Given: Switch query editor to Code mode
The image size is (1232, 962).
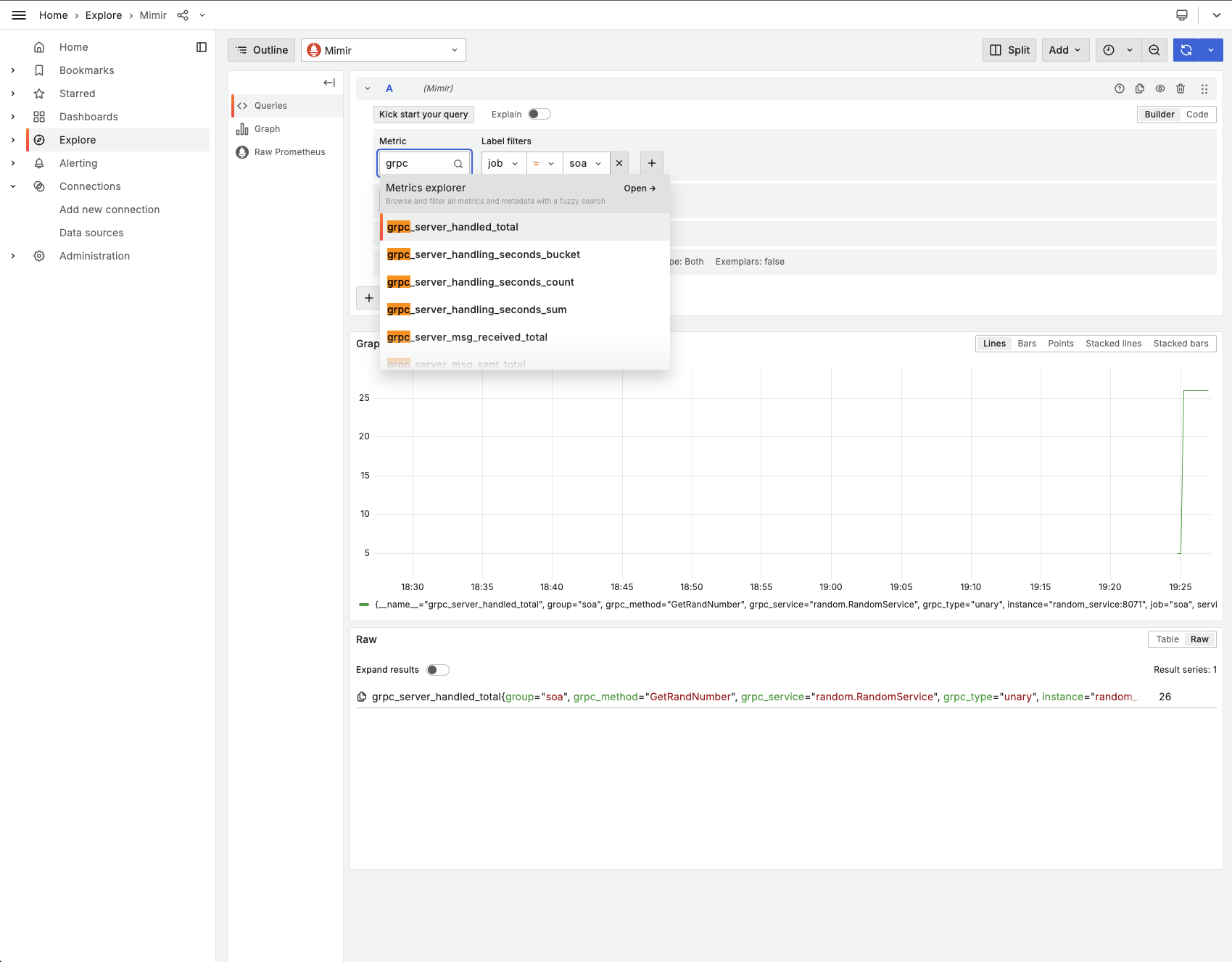Looking at the screenshot, I should 1197,115.
